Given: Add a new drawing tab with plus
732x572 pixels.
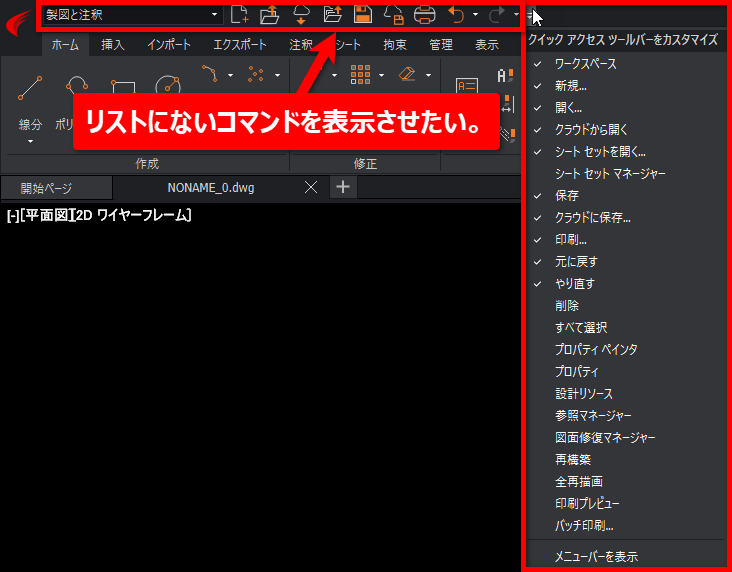Looking at the screenshot, I should click(343, 187).
